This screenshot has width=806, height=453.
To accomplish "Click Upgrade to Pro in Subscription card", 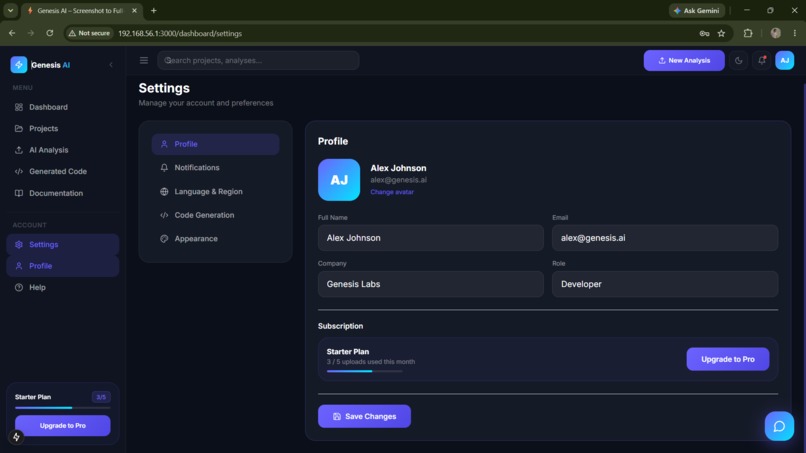I will point(727,359).
